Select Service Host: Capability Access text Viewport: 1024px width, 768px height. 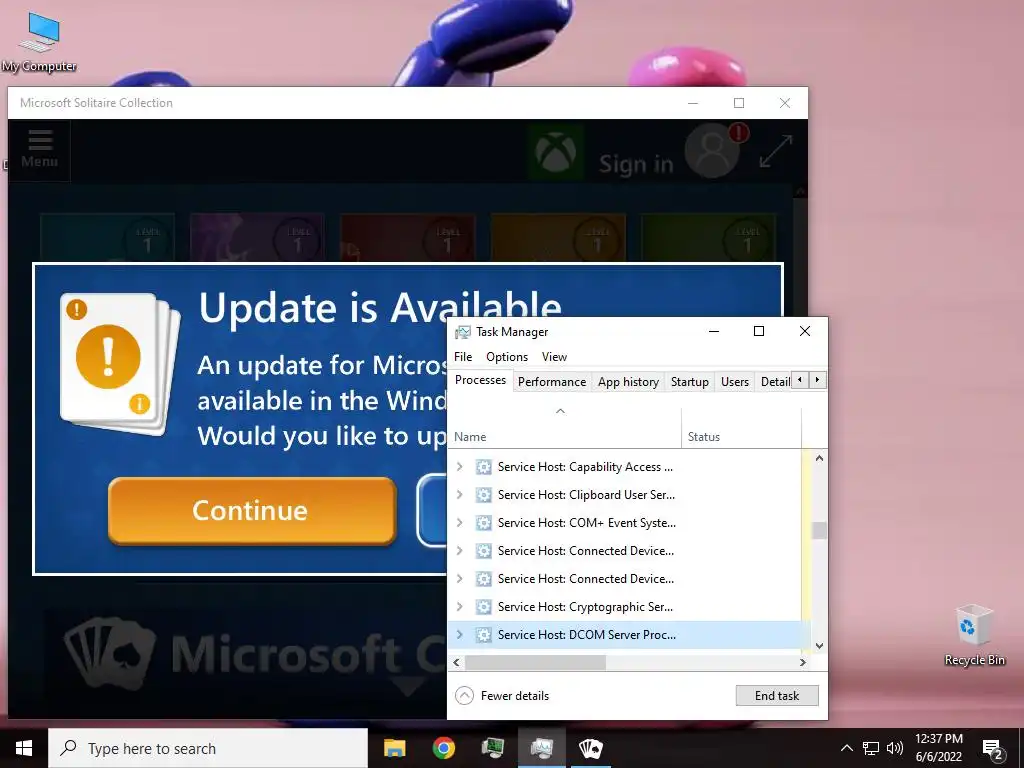584,466
